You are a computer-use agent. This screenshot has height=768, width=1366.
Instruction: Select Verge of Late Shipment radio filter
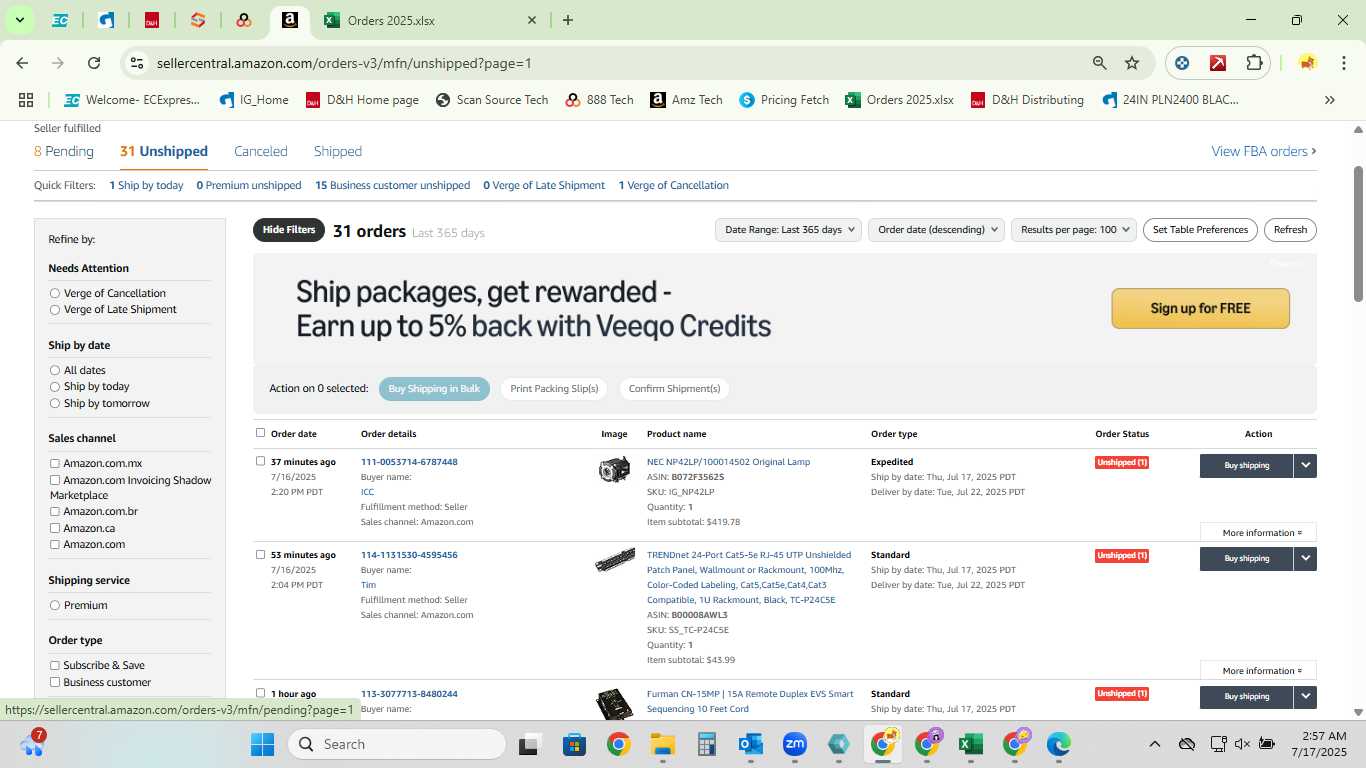[x=55, y=310]
